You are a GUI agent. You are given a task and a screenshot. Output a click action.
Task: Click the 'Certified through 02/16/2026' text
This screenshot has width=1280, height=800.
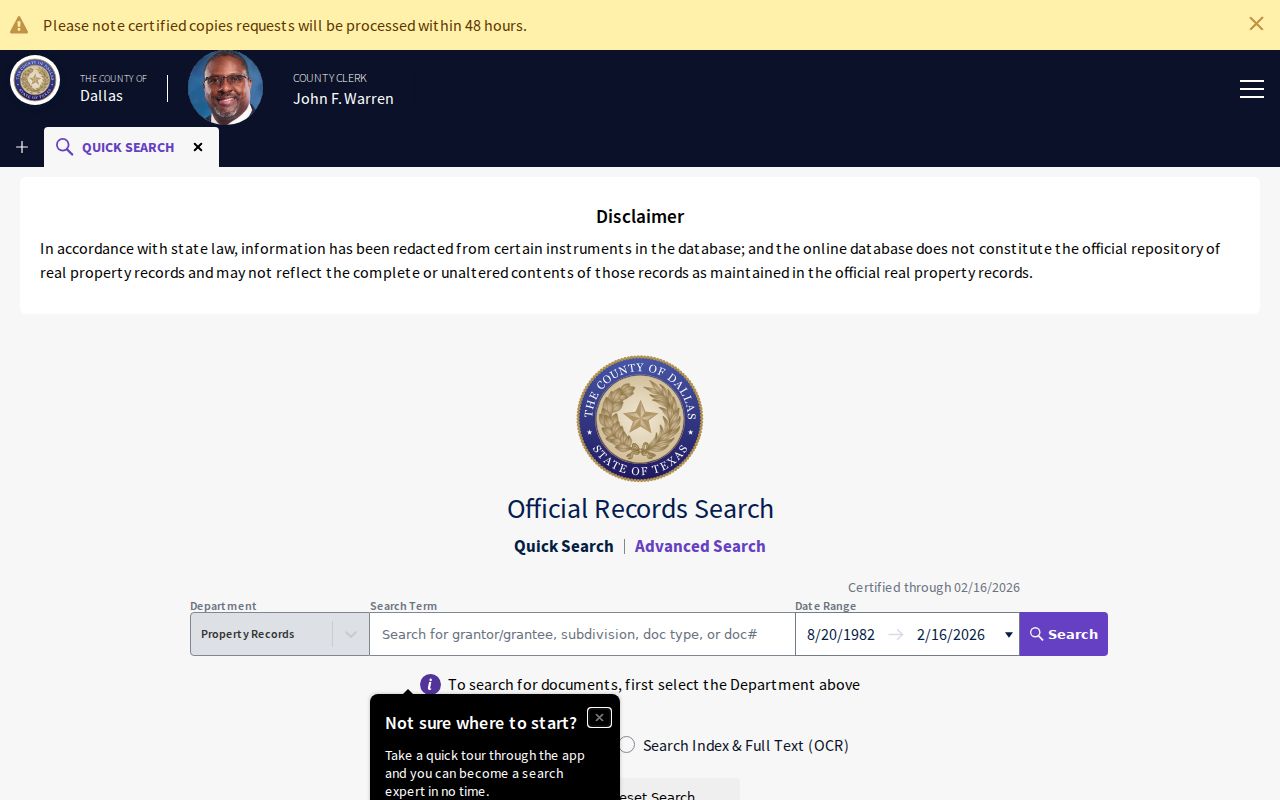click(x=934, y=587)
